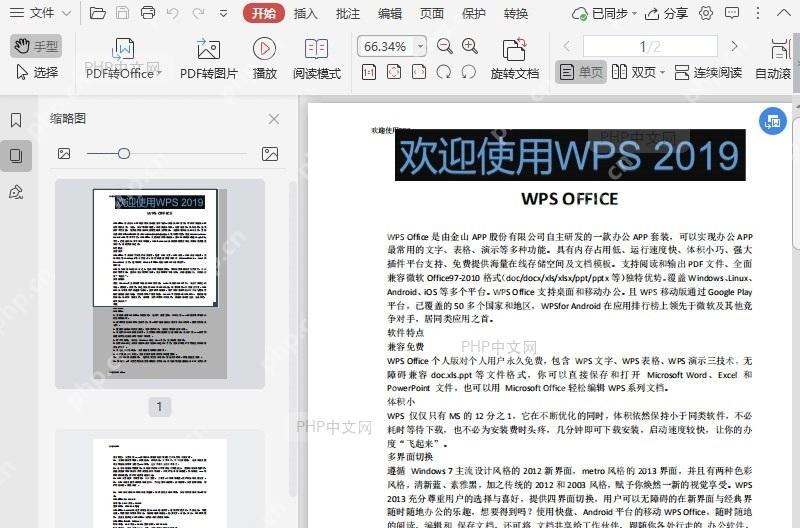
Task: Open the bookmark panel in the sidebar
Action: click(x=16, y=120)
